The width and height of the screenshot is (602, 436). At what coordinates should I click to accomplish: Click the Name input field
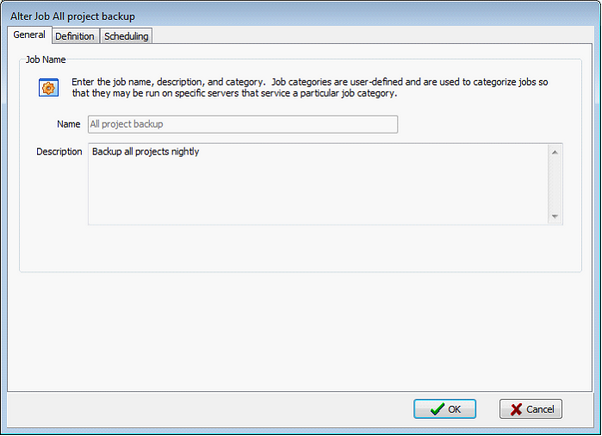point(243,124)
